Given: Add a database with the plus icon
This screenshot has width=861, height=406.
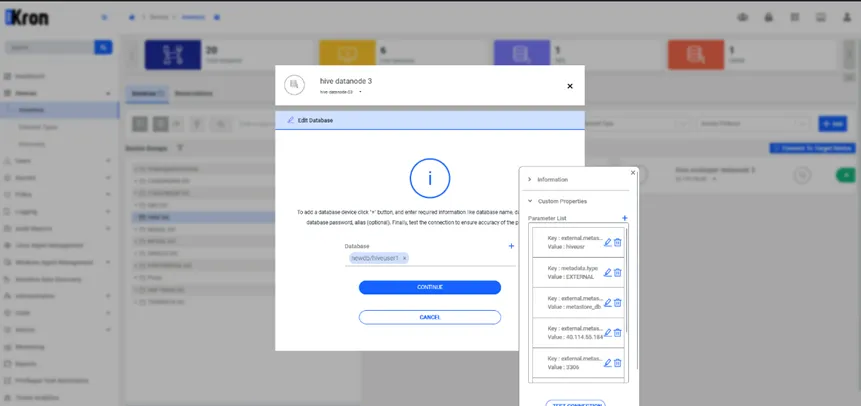Looking at the screenshot, I should (x=511, y=246).
